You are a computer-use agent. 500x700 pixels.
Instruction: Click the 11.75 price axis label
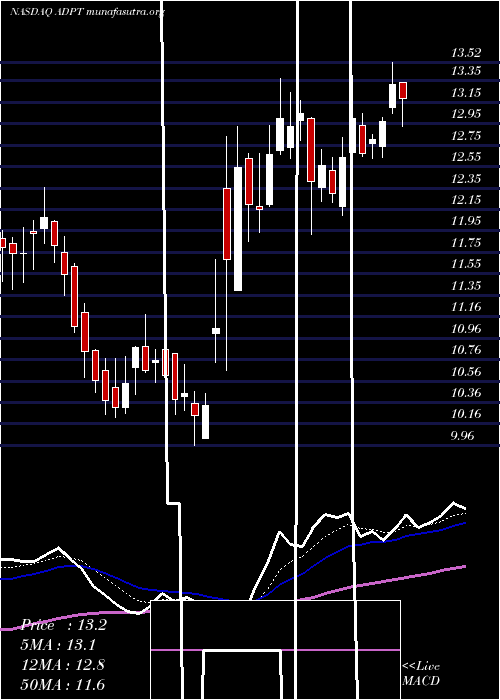coord(466,242)
